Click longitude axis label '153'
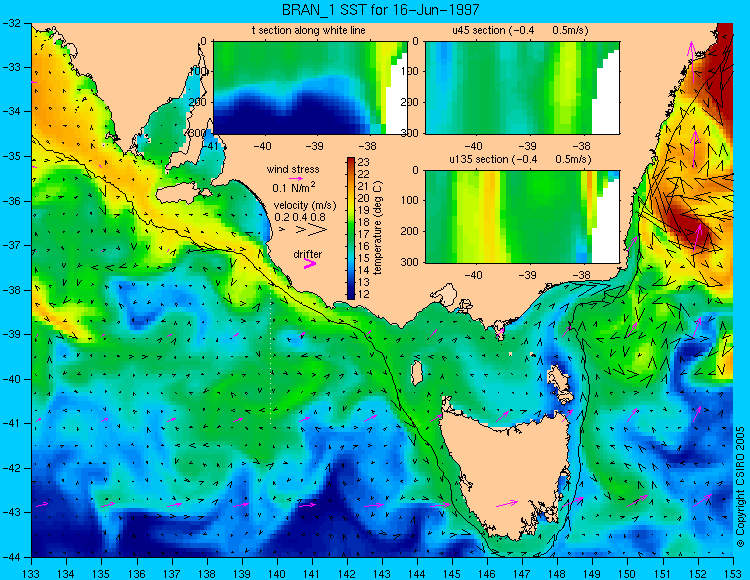The height and width of the screenshot is (580, 750). point(733,574)
